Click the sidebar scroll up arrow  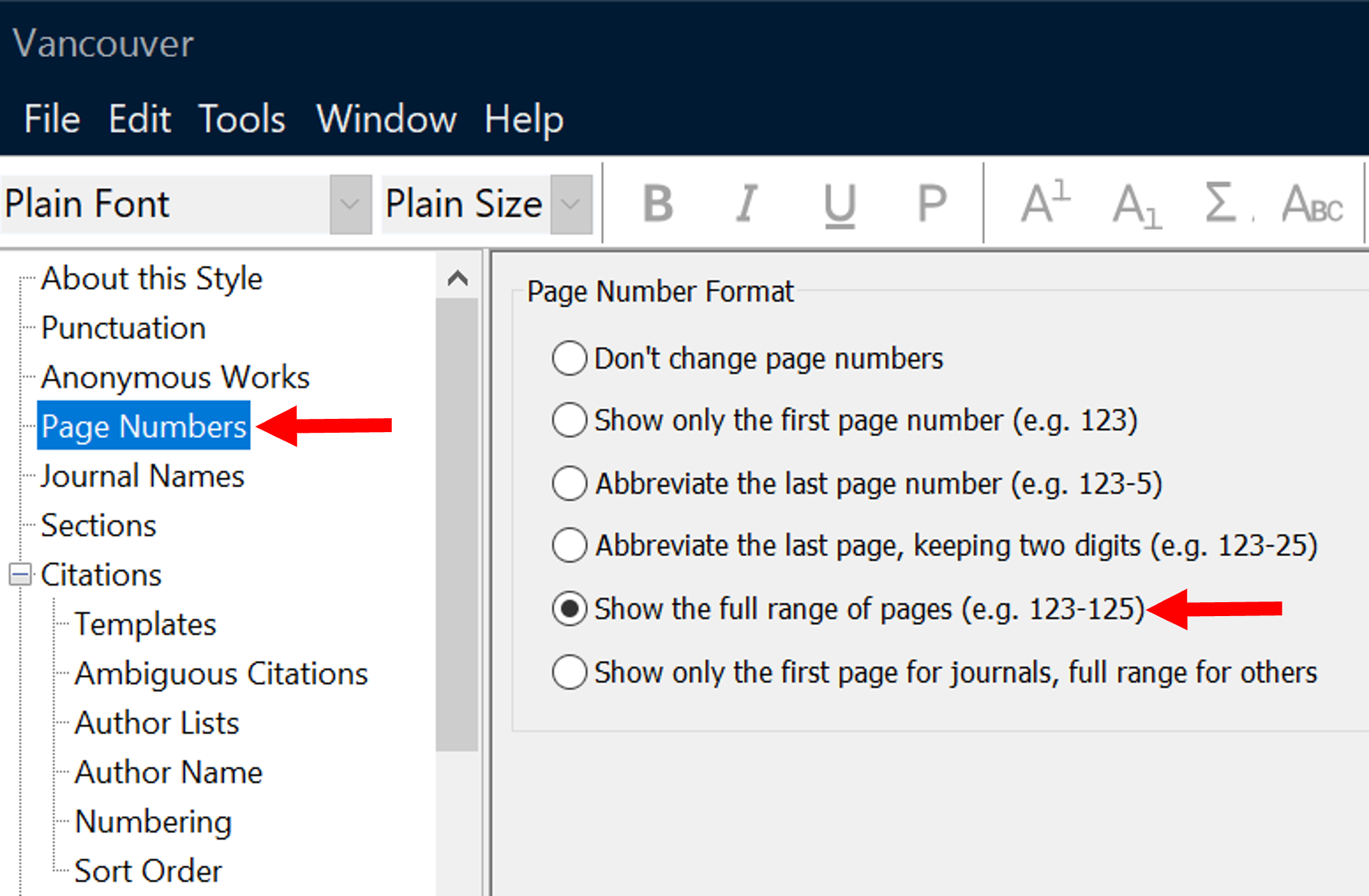pyautogui.click(x=457, y=278)
